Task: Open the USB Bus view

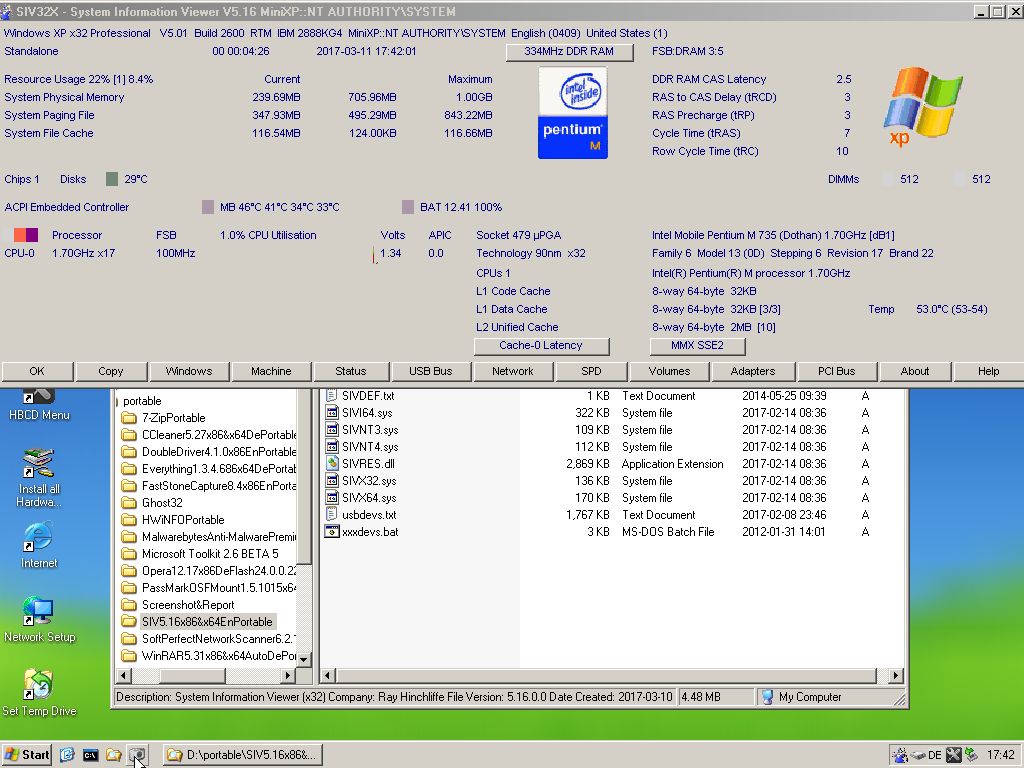Action: 430,371
